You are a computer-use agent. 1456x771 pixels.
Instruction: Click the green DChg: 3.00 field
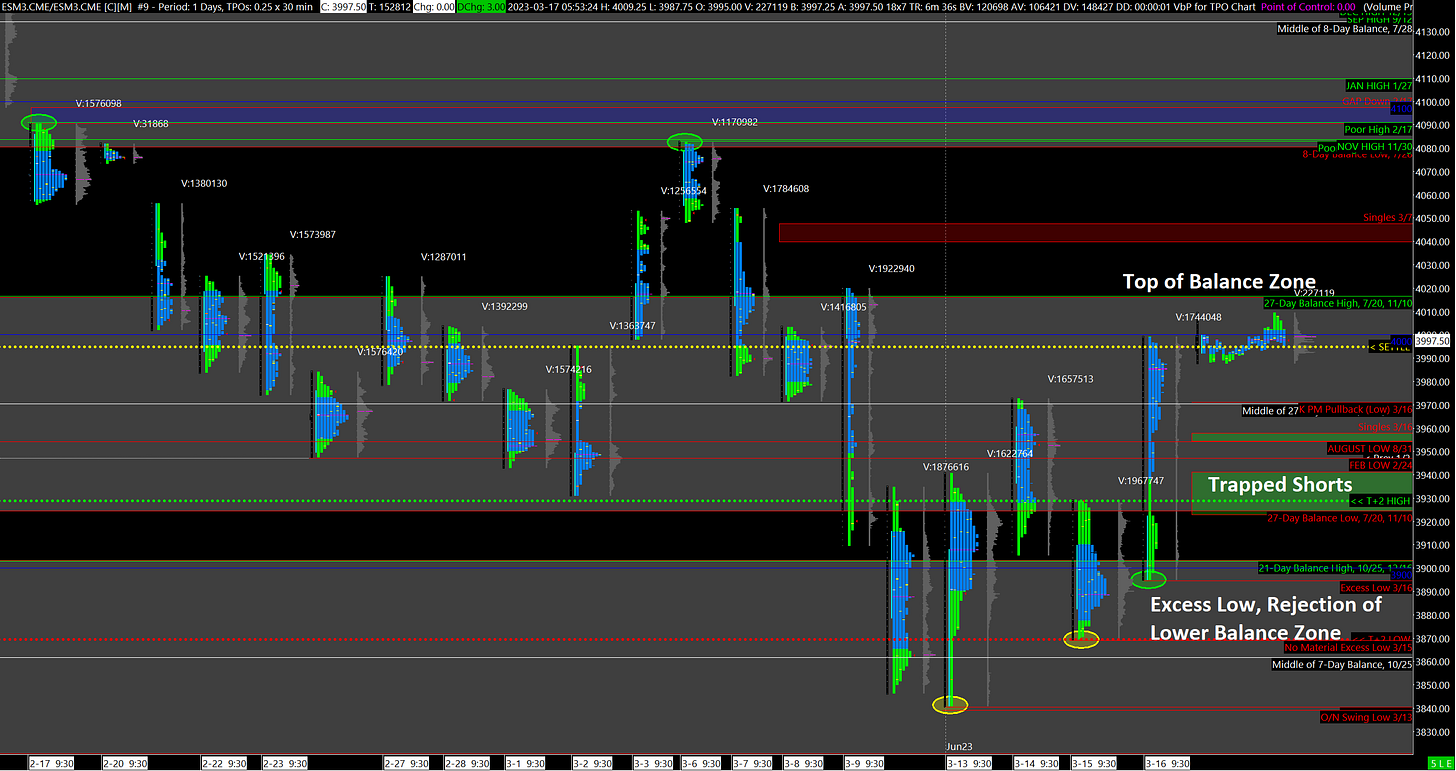(x=482, y=6)
